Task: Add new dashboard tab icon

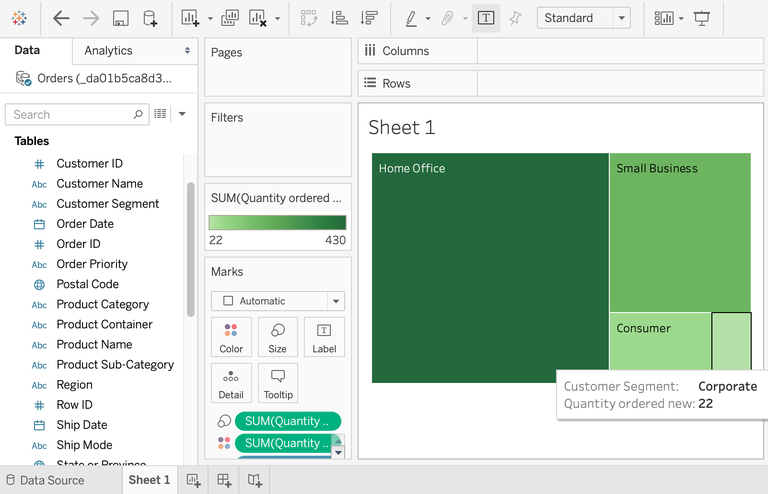Action: [224, 480]
